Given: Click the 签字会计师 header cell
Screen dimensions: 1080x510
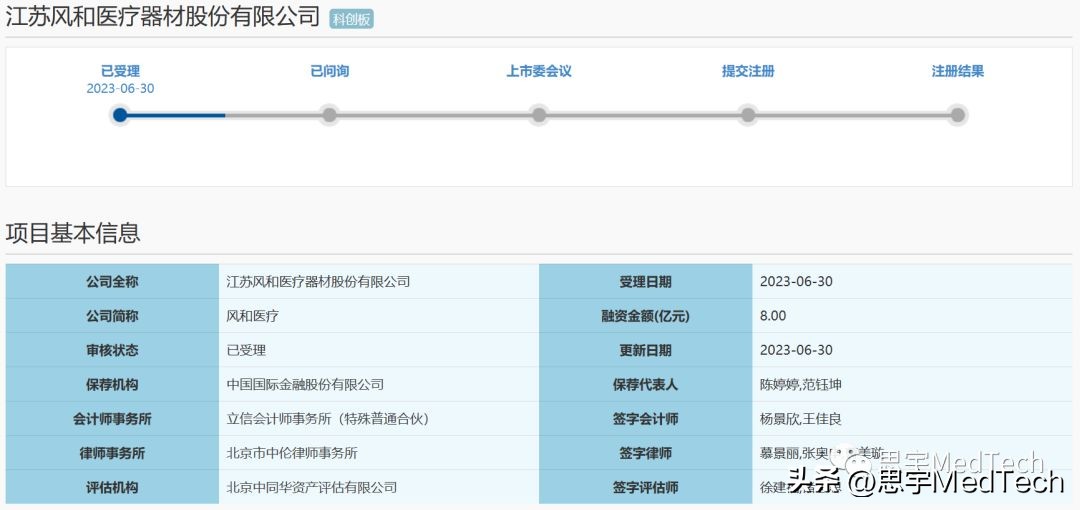Looking at the screenshot, I should 645,418.
